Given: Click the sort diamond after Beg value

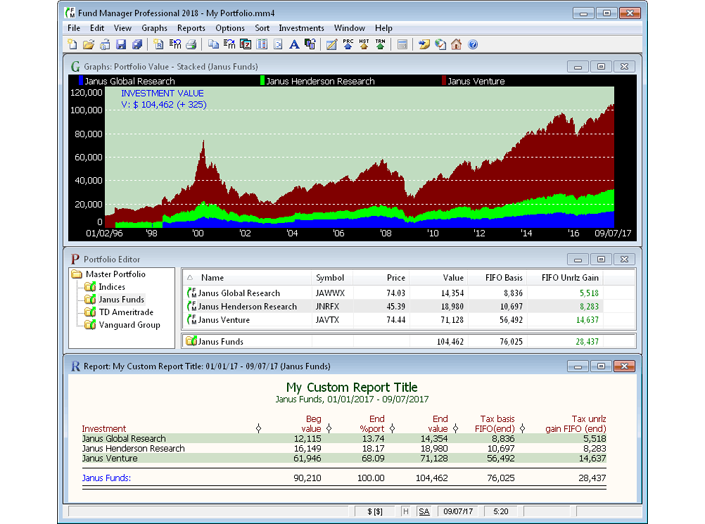Looking at the screenshot, I should [x=329, y=428].
